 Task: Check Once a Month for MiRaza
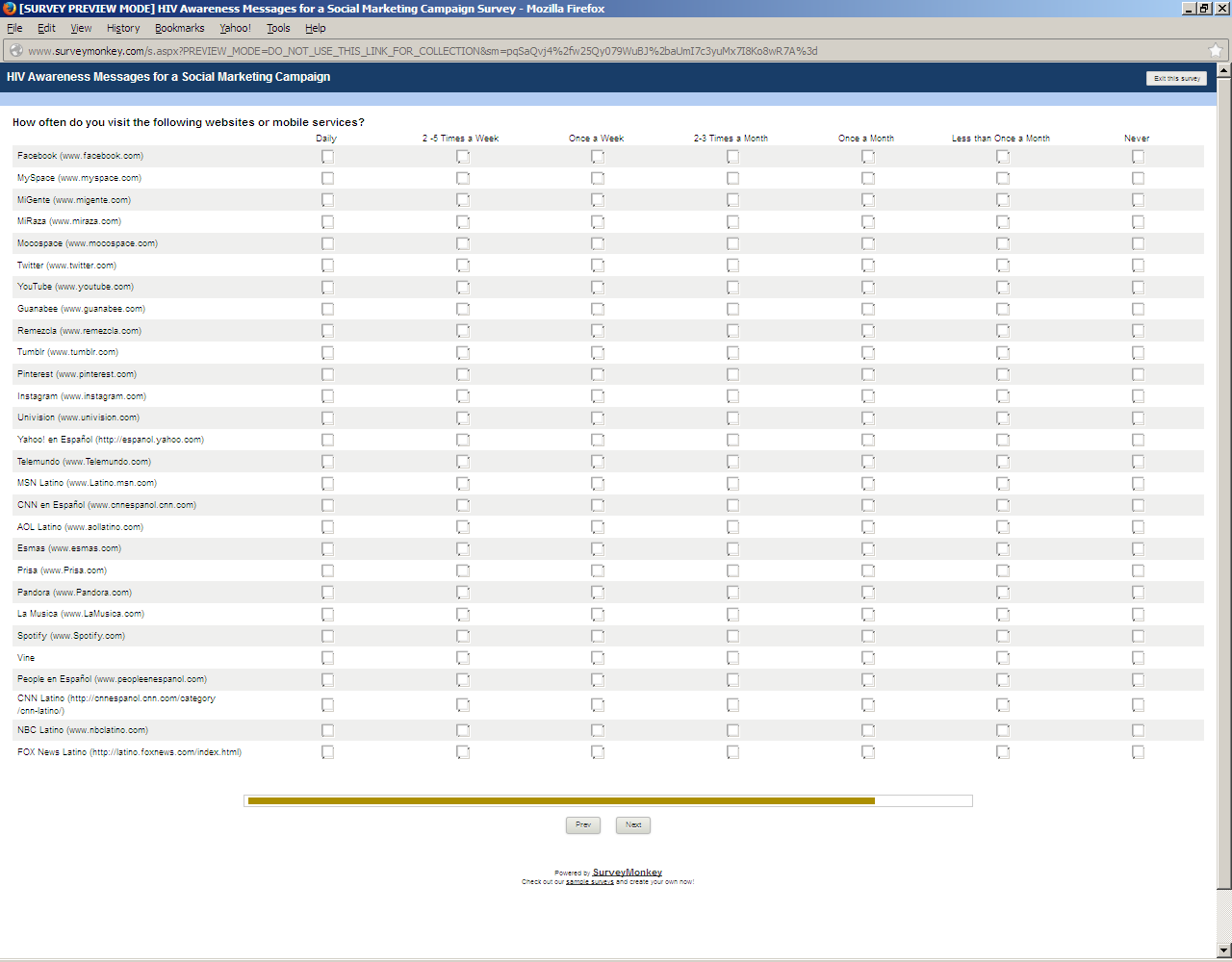(868, 221)
